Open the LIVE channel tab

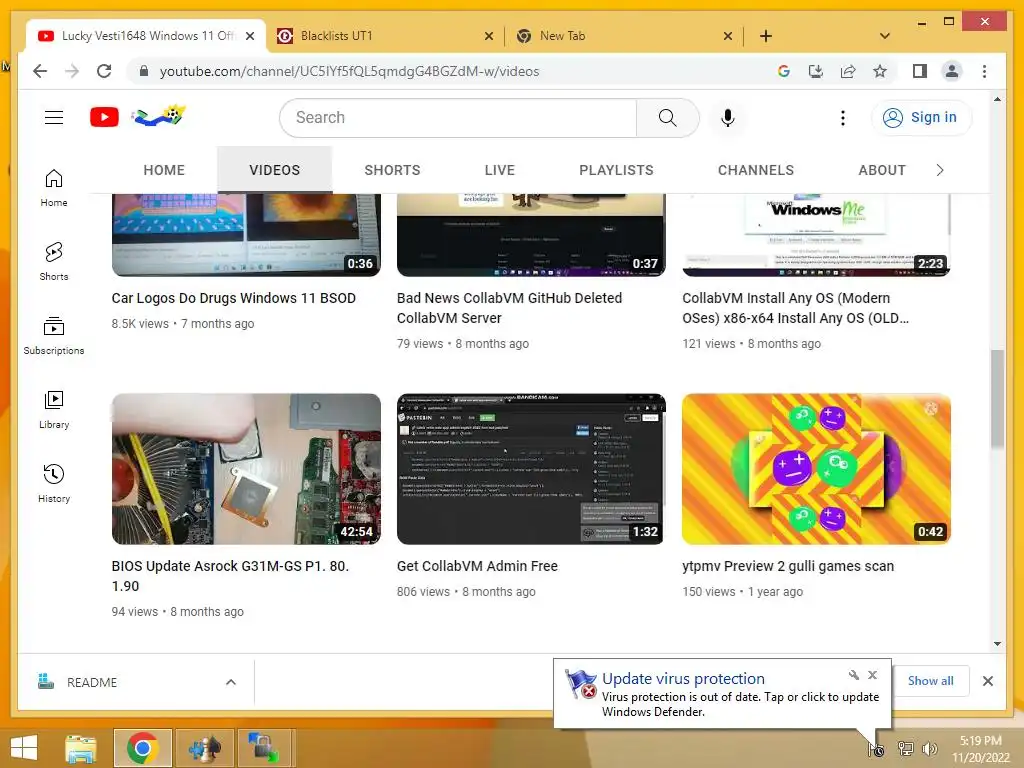(x=500, y=170)
